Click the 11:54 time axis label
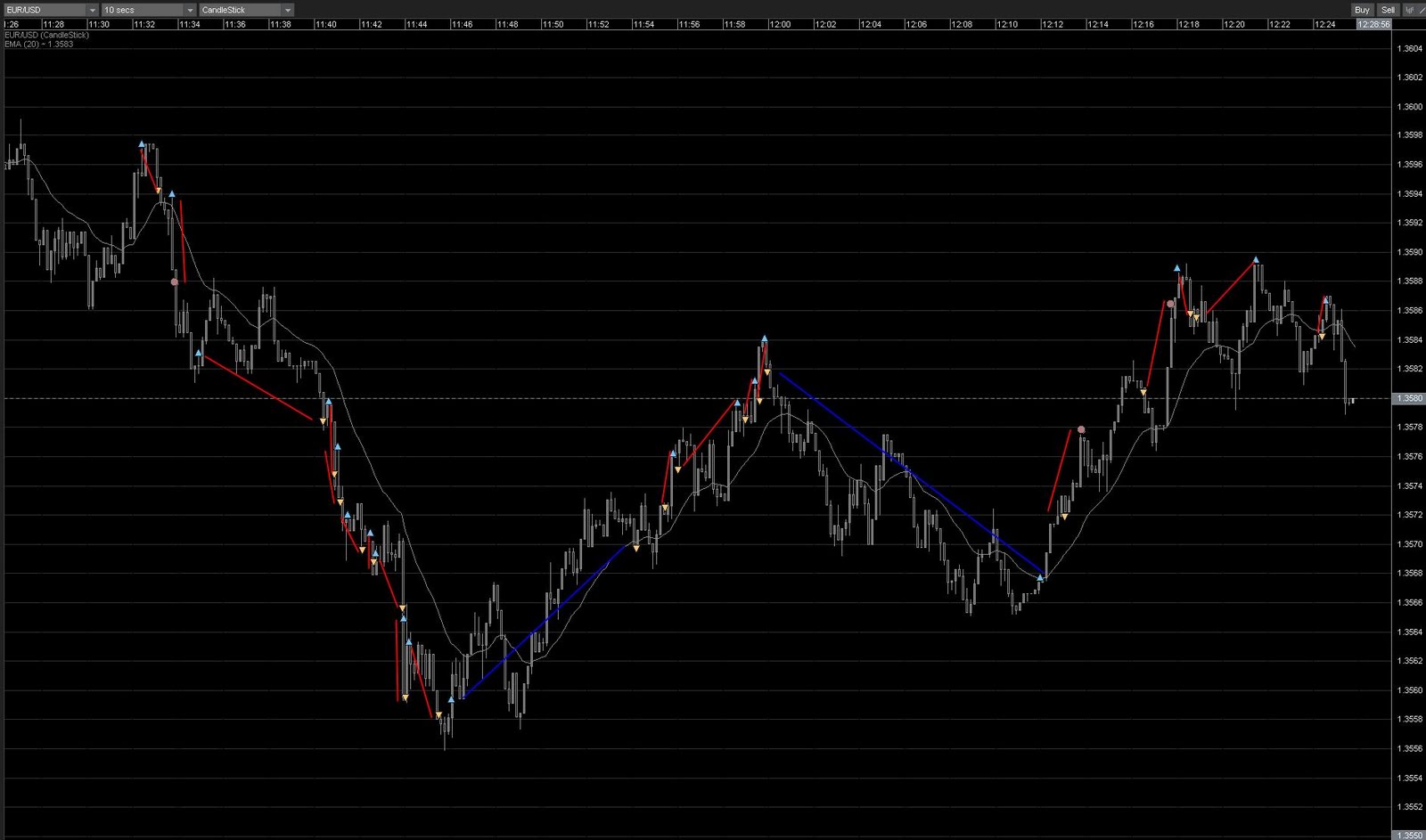 [x=643, y=24]
